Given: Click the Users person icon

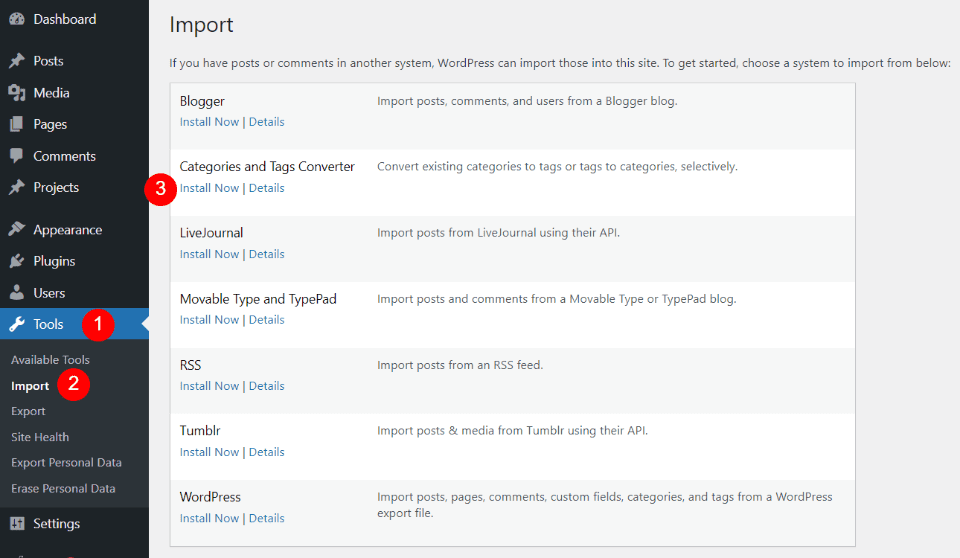Looking at the screenshot, I should [x=17, y=293].
